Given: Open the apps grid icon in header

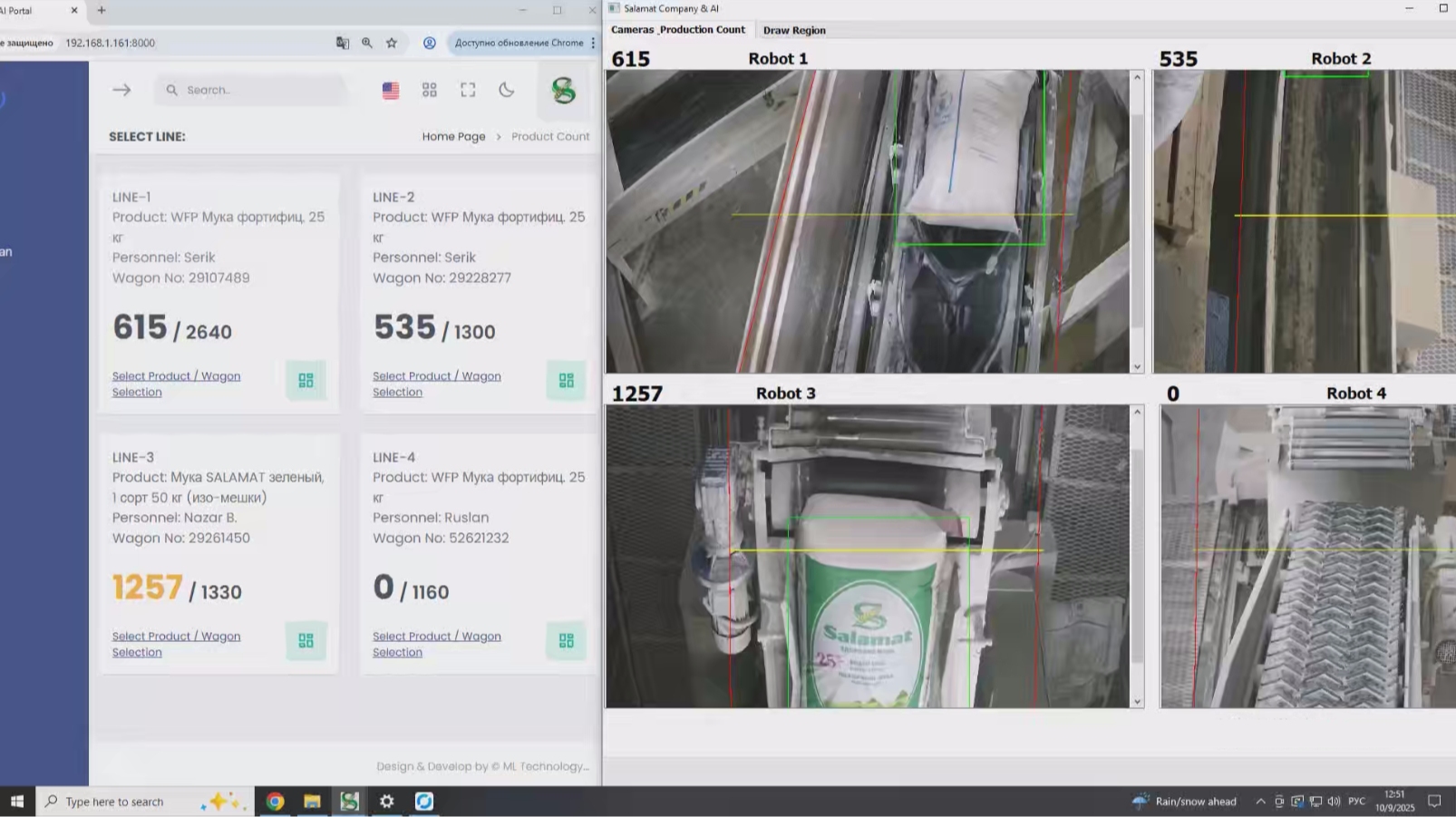Looking at the screenshot, I should pyautogui.click(x=430, y=90).
